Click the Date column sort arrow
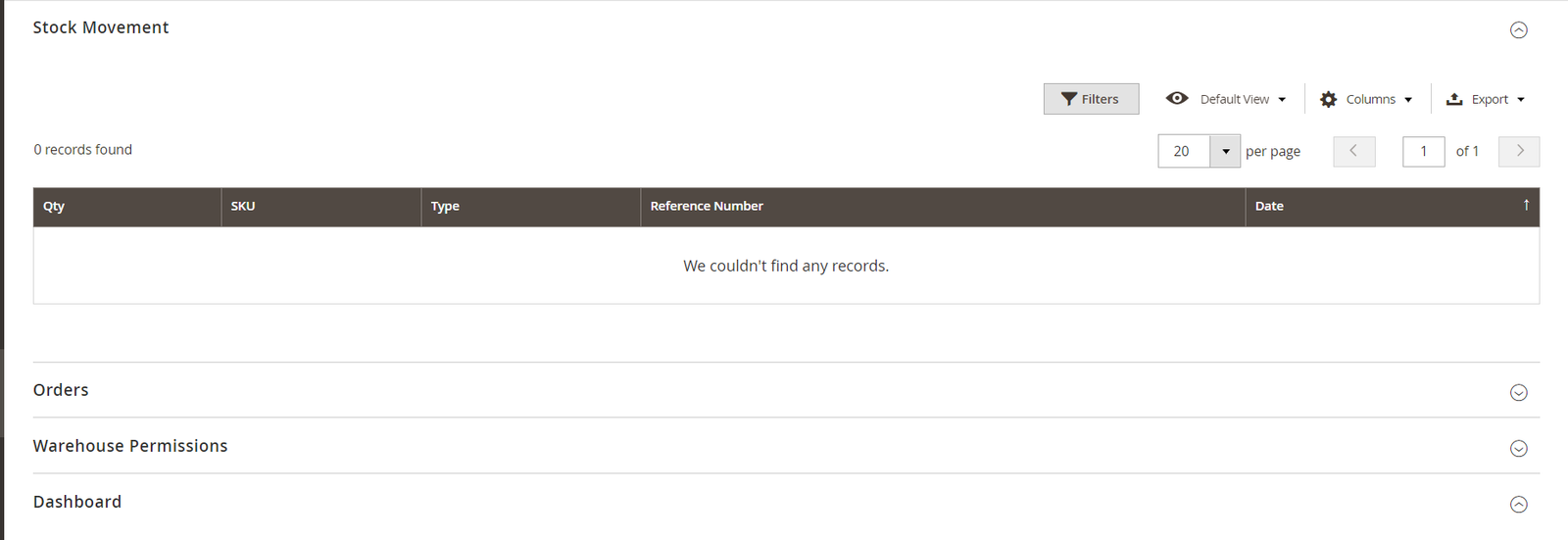Image resolution: width=1568 pixels, height=540 pixels. click(x=1526, y=205)
